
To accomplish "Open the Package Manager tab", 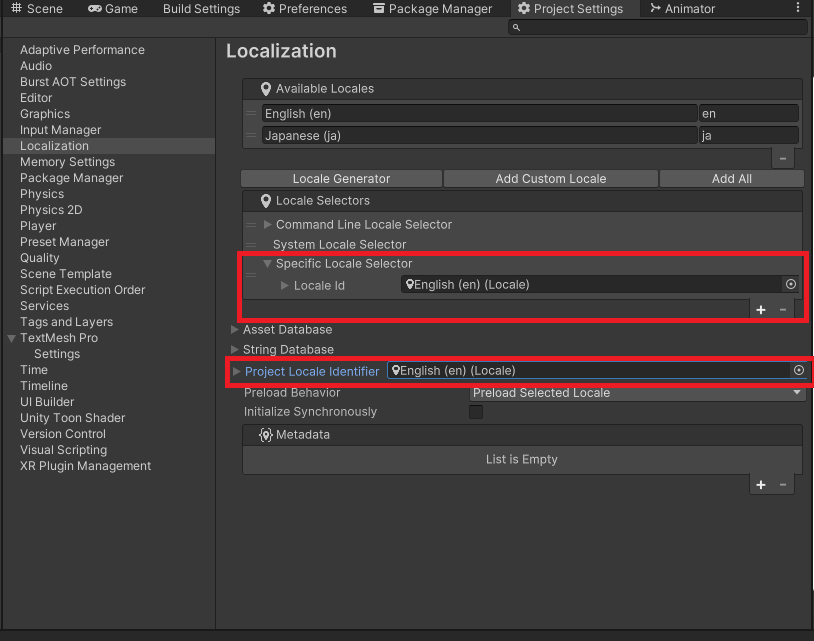I will (432, 8).
